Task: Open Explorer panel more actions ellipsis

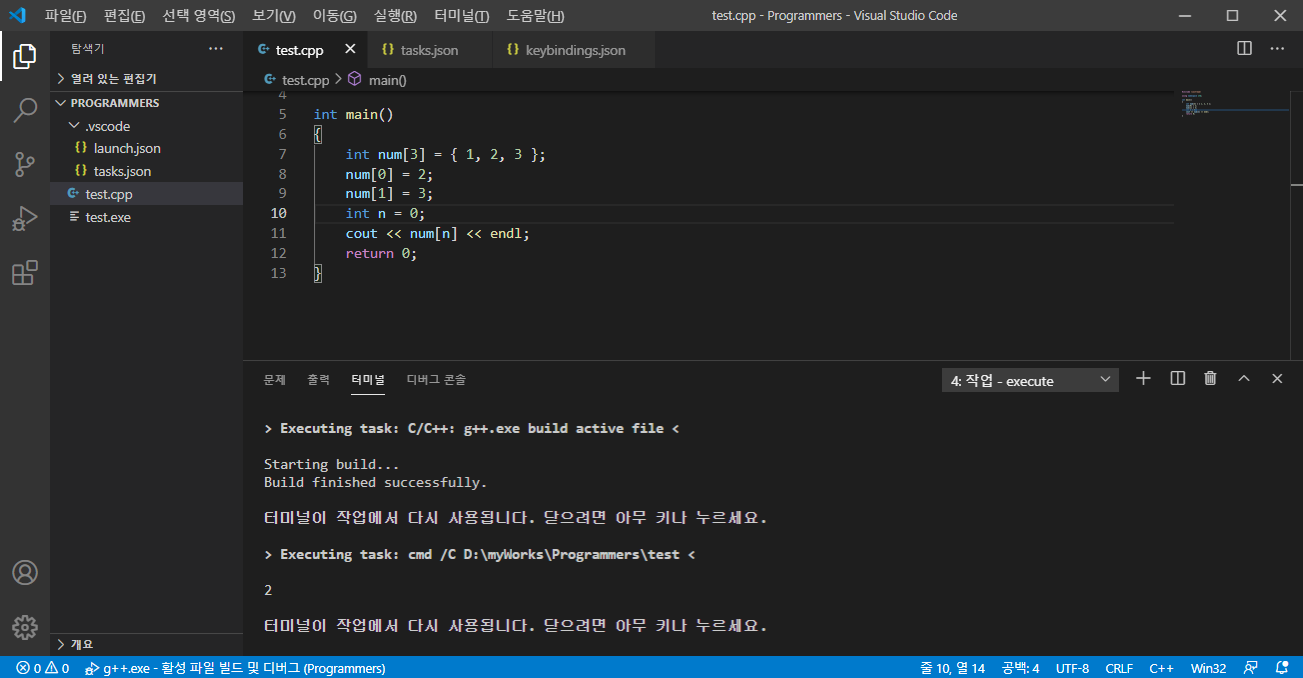Action: click(x=216, y=48)
